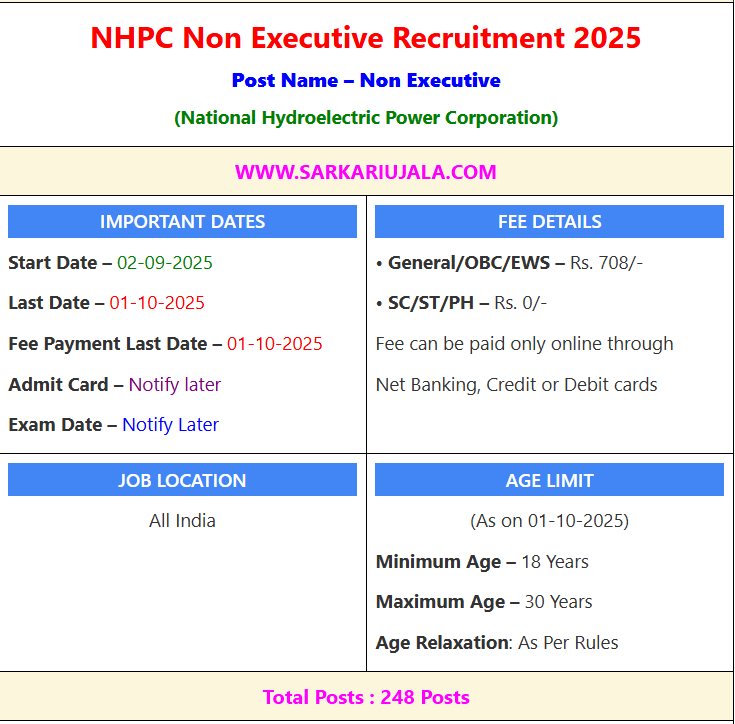Select the Last Date 01-10-2025 value
735x724 pixels.
coord(157,303)
